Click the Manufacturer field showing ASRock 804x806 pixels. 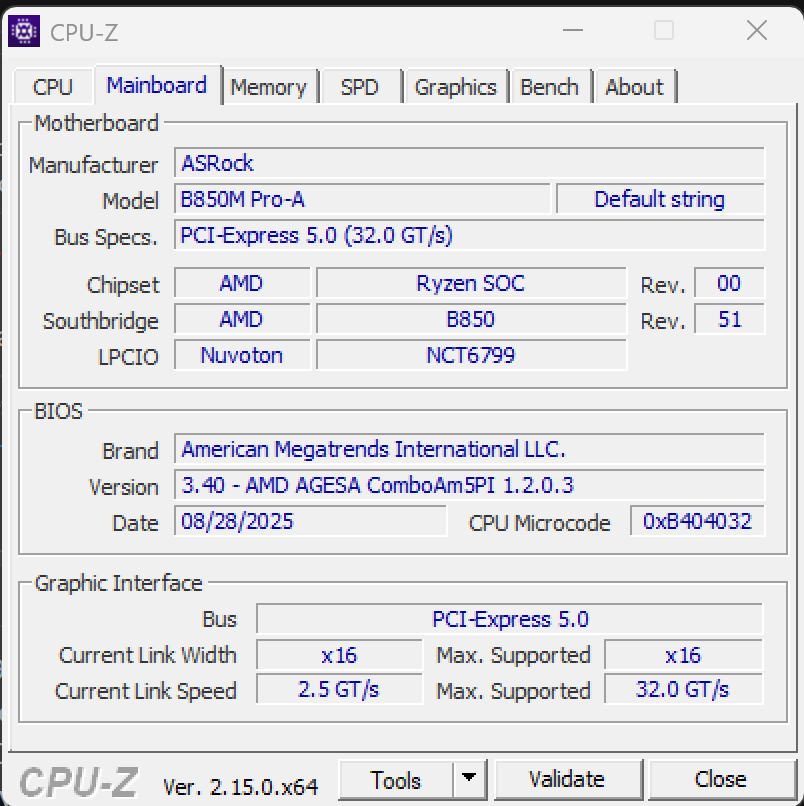469,163
